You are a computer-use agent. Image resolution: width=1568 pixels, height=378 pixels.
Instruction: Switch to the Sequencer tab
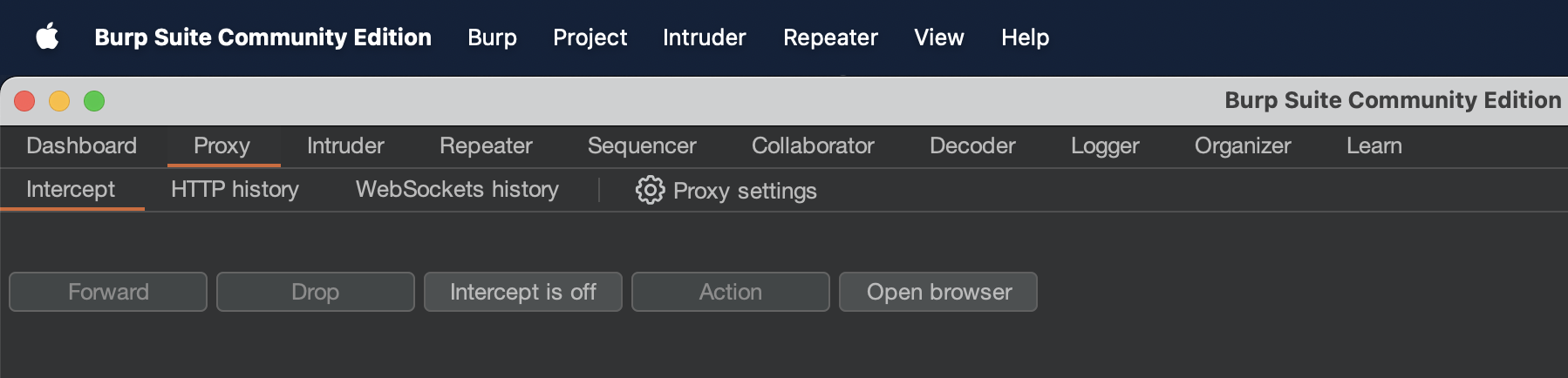point(642,145)
